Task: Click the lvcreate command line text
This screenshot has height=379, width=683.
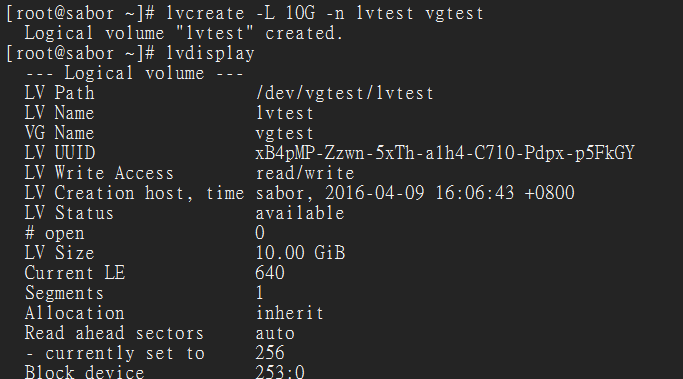Action: pyautogui.click(x=325, y=13)
